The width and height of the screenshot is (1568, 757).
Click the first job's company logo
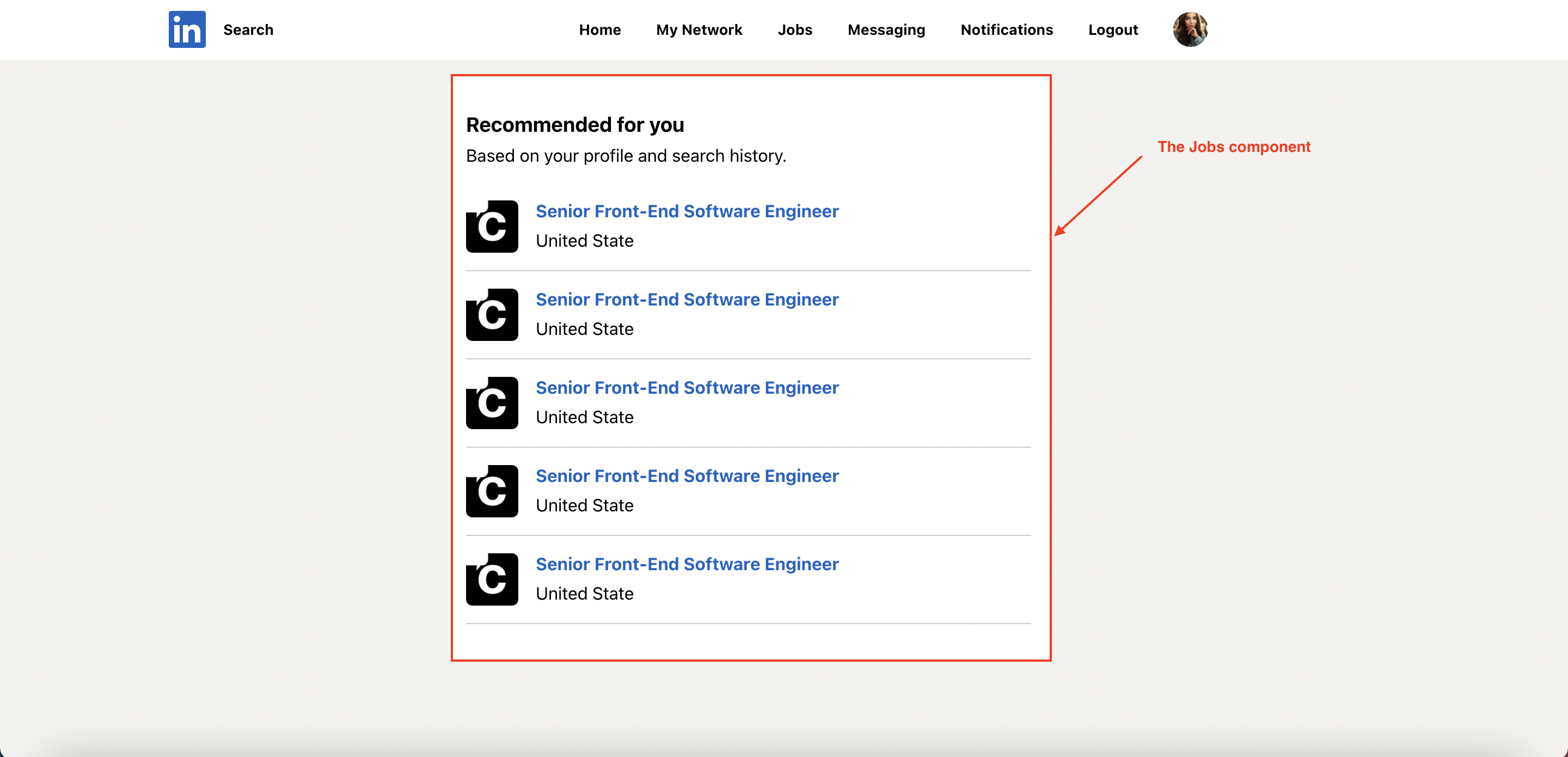coord(492,227)
